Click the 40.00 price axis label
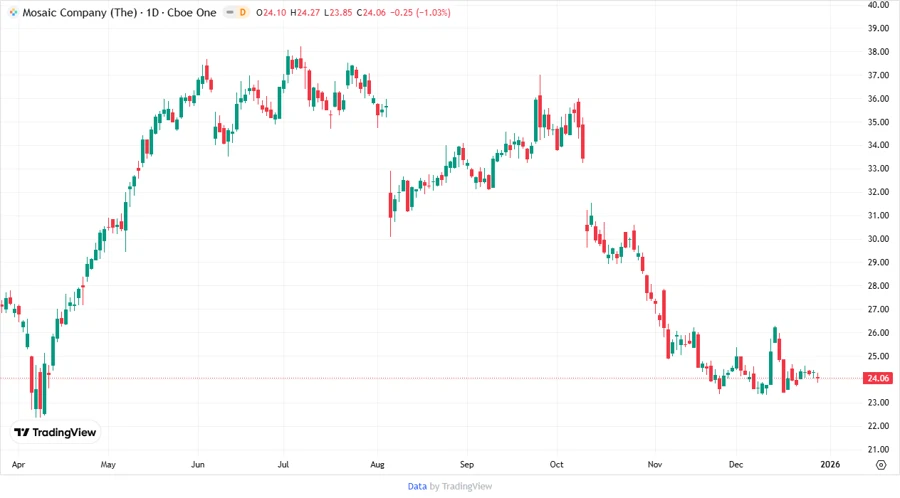 click(878, 5)
